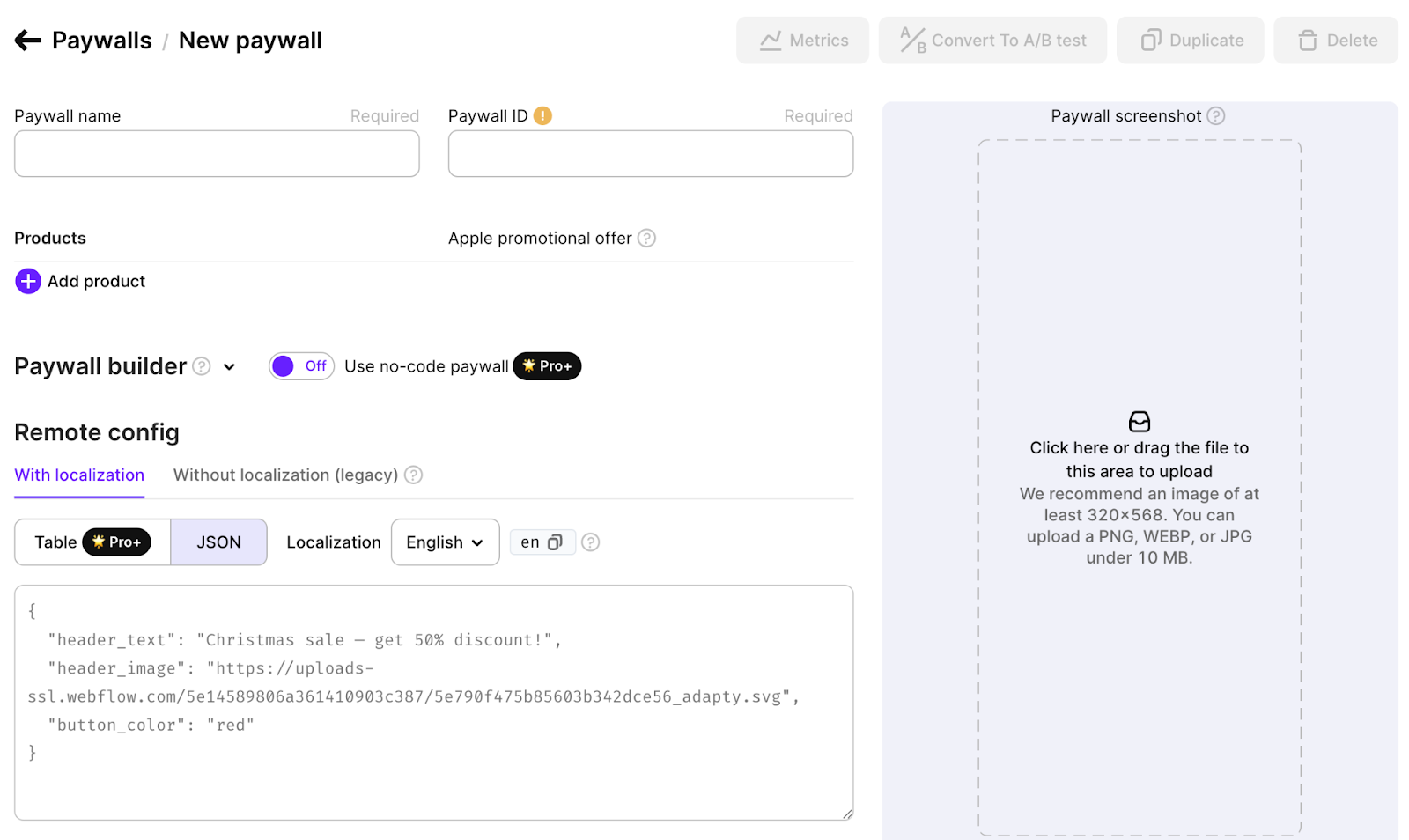Switch to With localization tab

pos(79,475)
